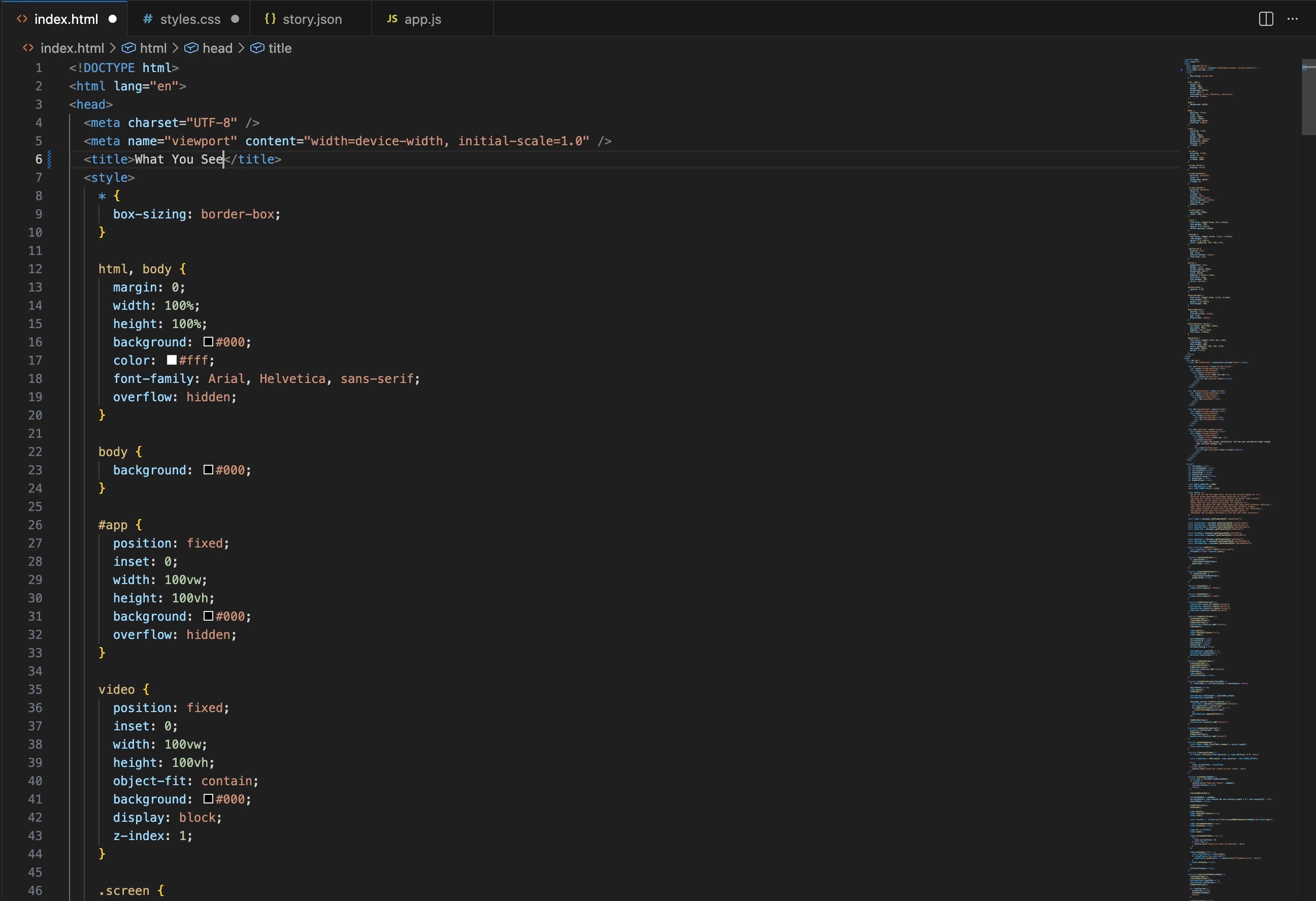
Task: Click the cube icon beside head breadcrumb
Action: click(x=191, y=48)
